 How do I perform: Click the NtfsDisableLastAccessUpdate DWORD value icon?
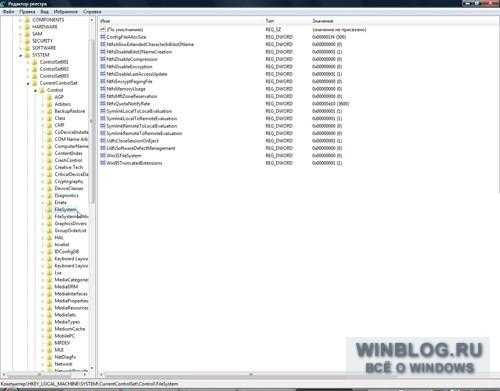[x=103, y=74]
